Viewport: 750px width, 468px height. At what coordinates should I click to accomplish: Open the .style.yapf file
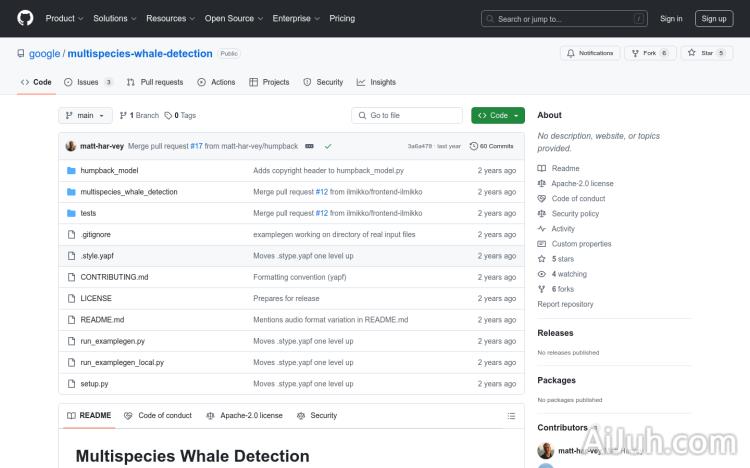[x=97, y=256]
